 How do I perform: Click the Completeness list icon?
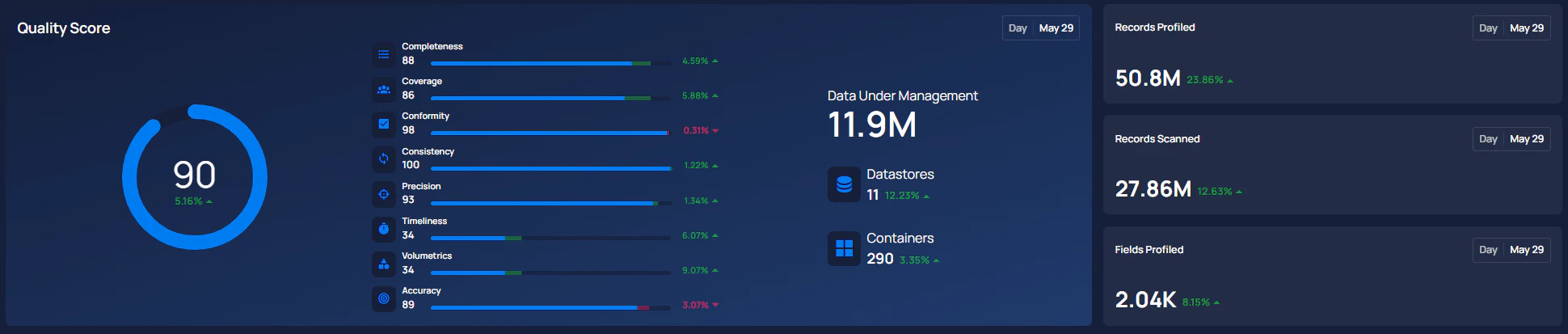tap(384, 54)
